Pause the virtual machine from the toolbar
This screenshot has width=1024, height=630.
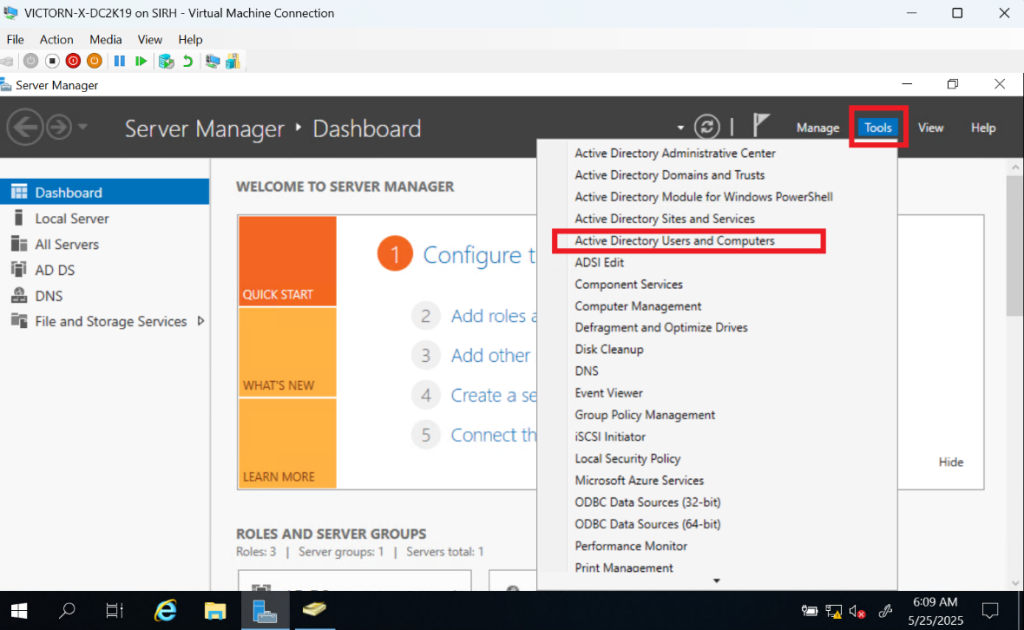[119, 61]
